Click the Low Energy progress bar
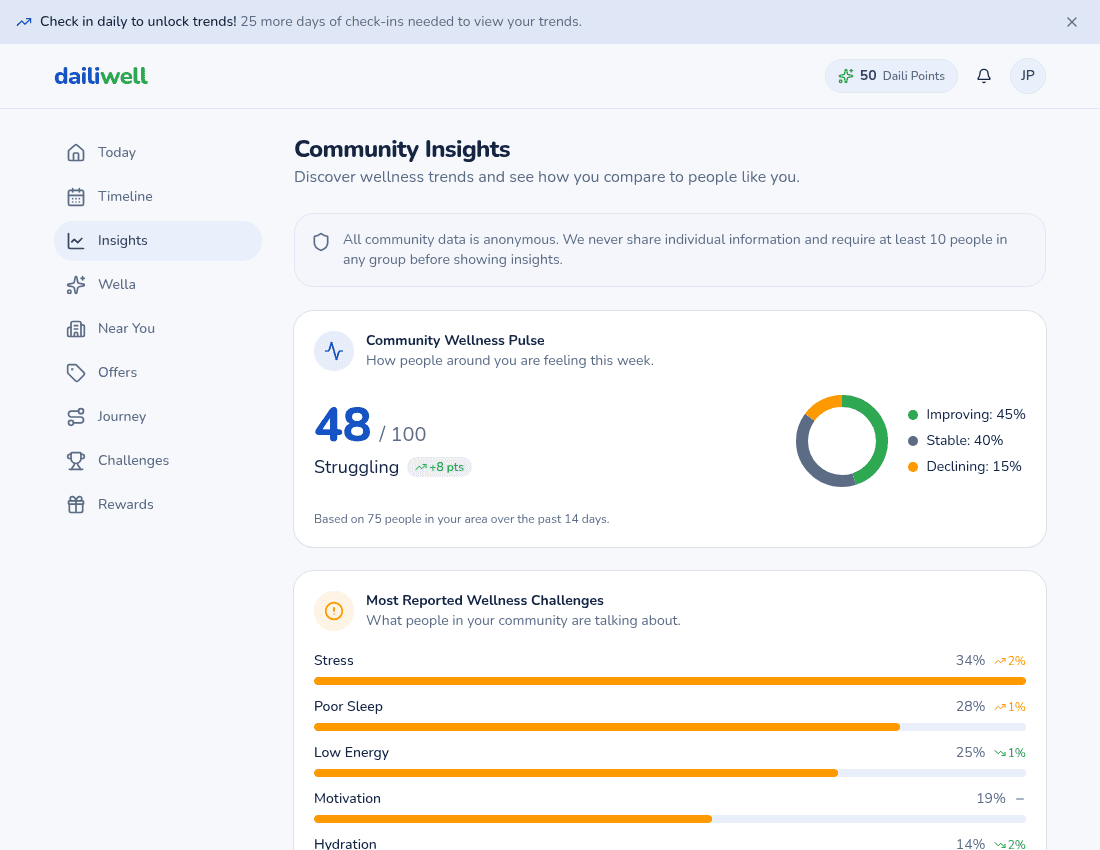This screenshot has width=1100, height=850. [x=670, y=773]
